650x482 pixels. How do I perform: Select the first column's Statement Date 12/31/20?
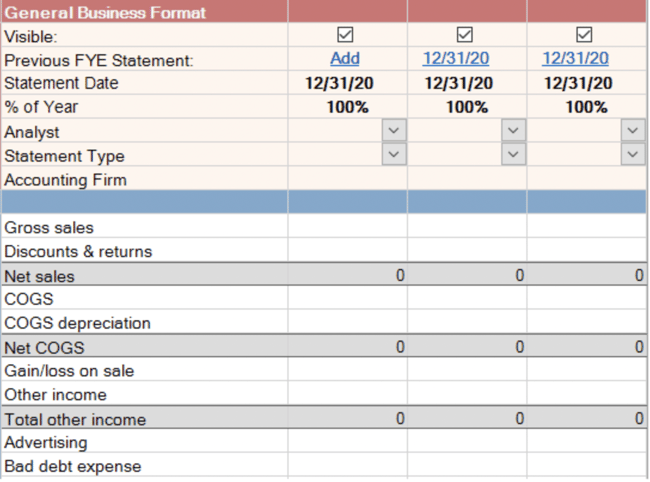click(339, 83)
